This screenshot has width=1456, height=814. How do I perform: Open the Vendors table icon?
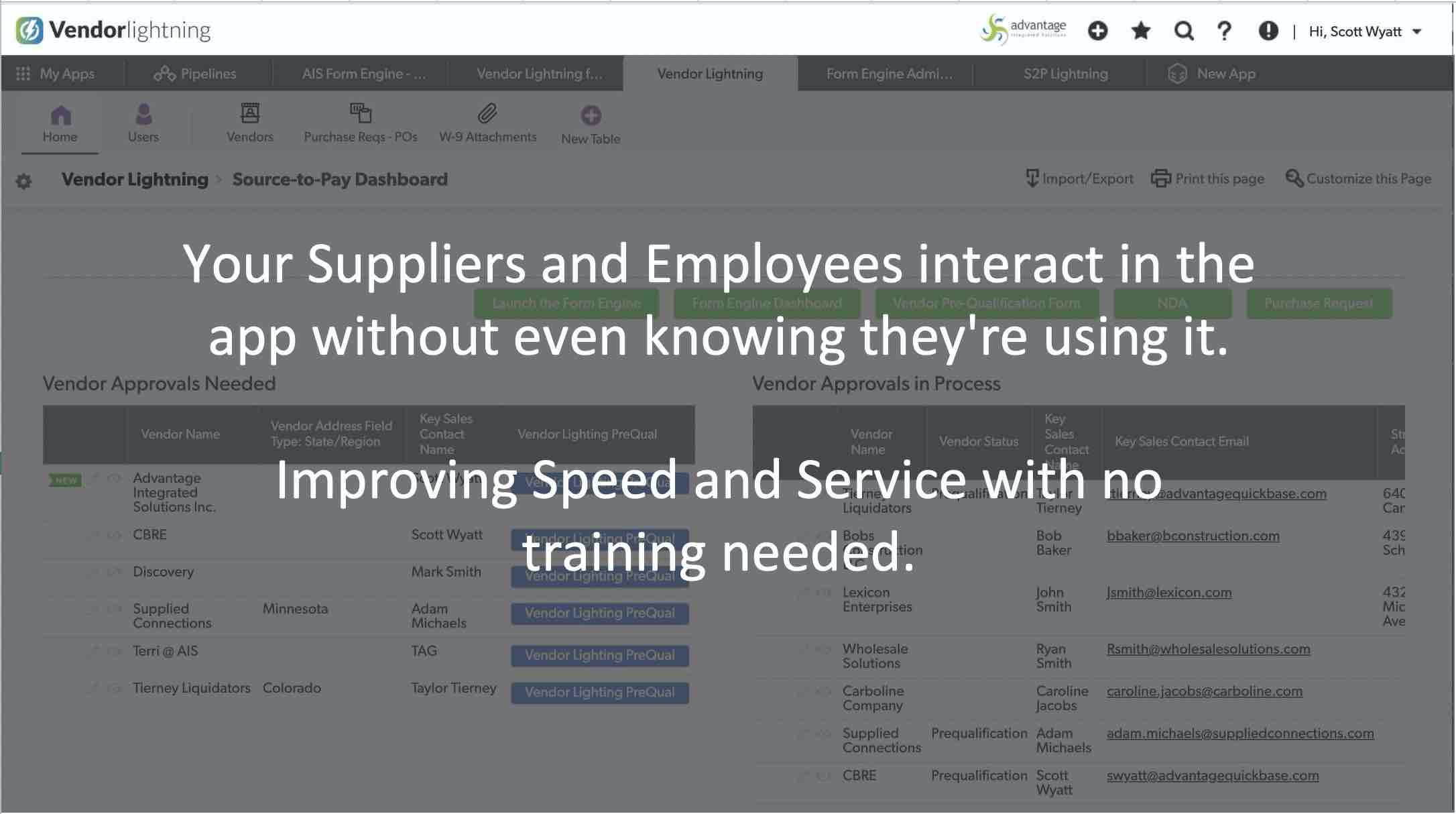[250, 113]
